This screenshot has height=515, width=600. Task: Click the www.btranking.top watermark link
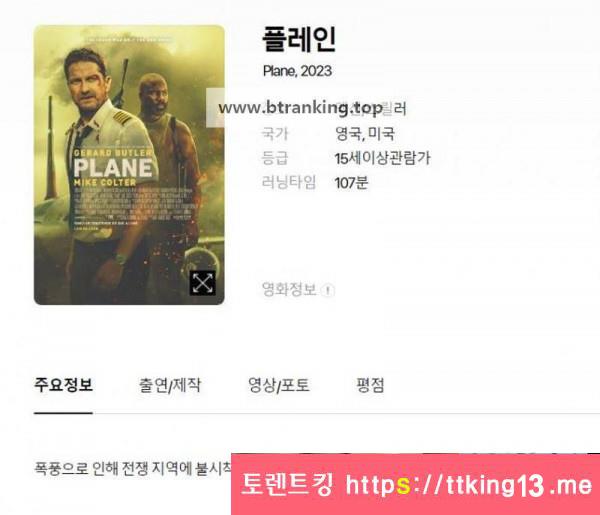tap(300, 108)
